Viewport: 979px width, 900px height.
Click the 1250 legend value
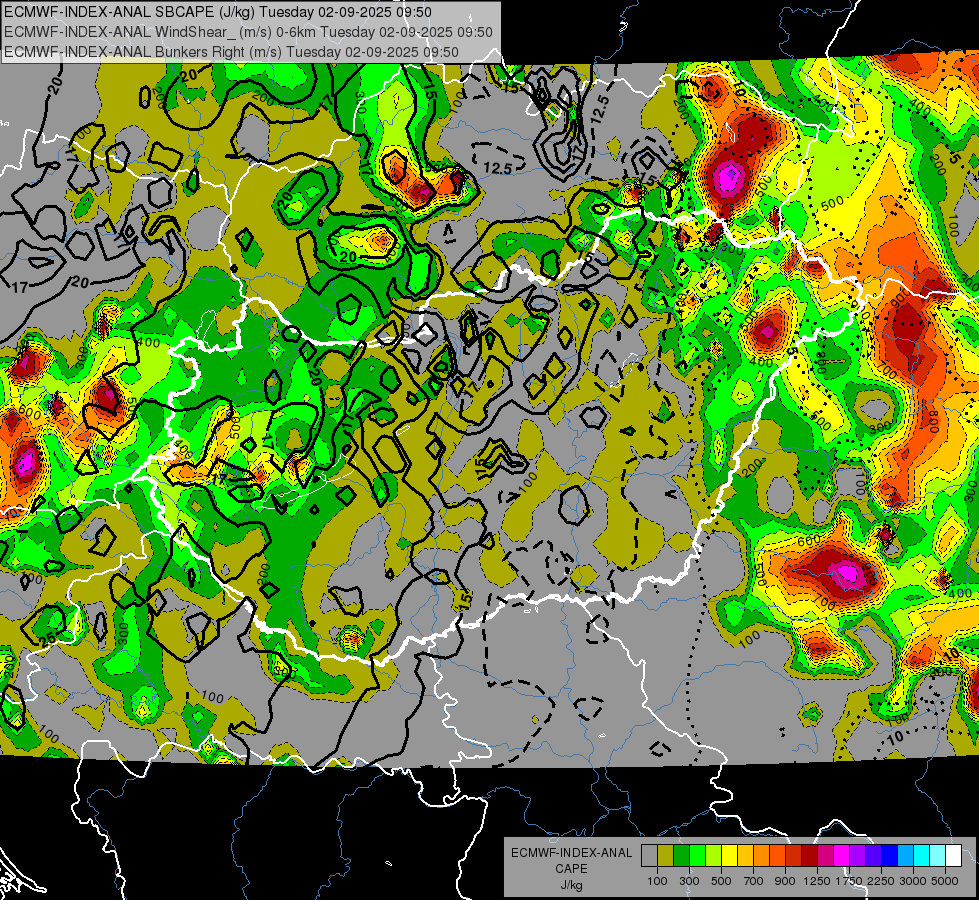817,881
